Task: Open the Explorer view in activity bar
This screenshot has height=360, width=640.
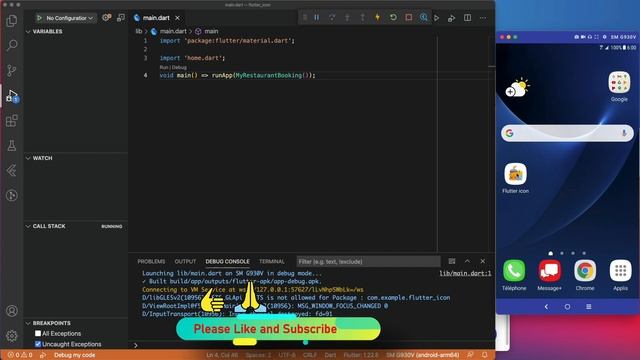Action: (12, 21)
